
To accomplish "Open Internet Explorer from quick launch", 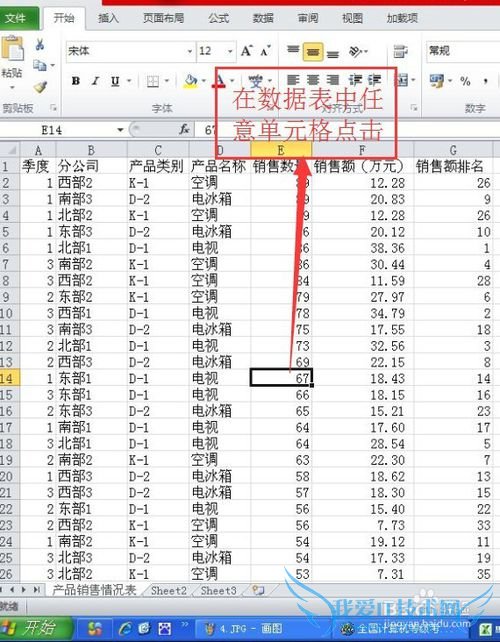I will pos(124,628).
